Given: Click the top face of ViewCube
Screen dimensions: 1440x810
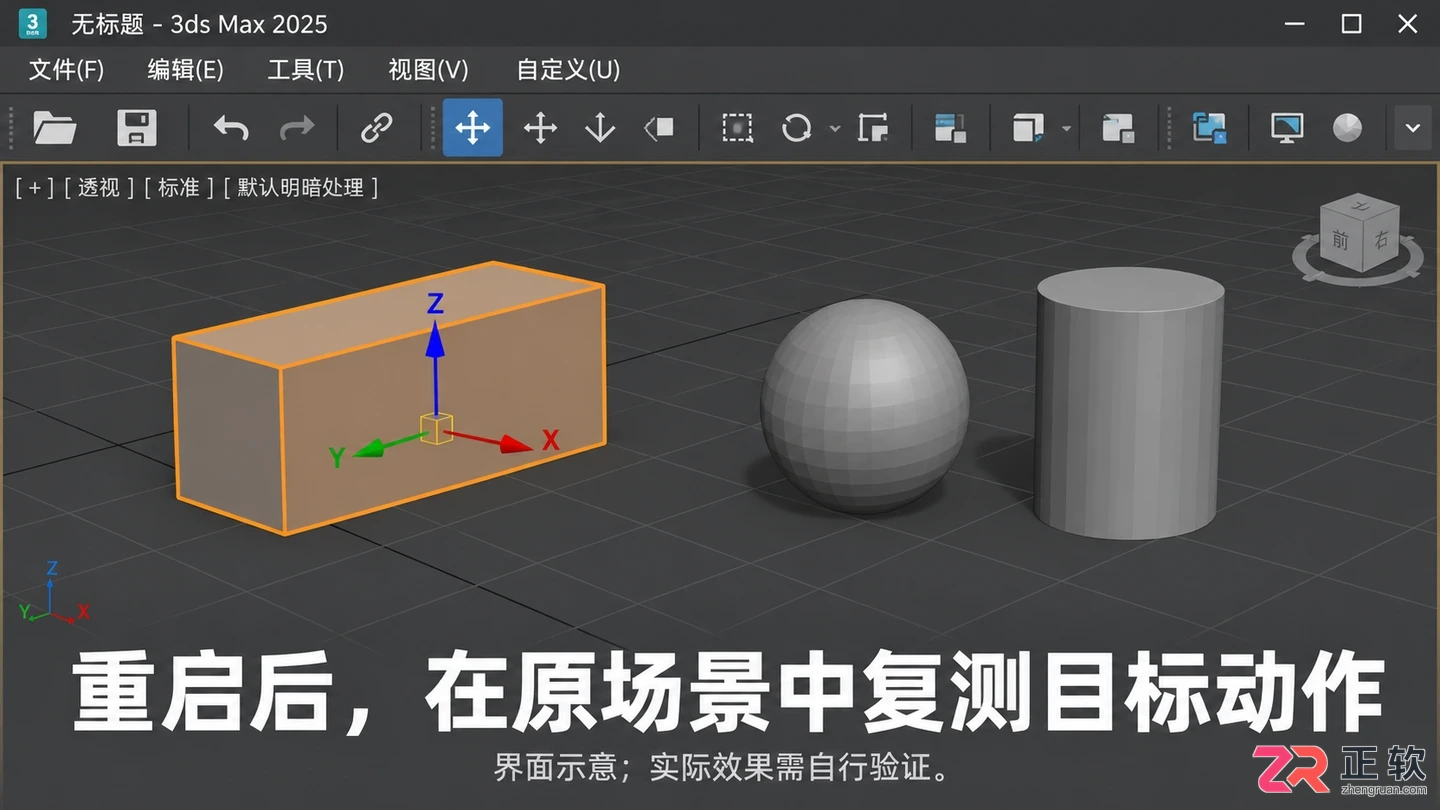Looking at the screenshot, I should [1361, 205].
